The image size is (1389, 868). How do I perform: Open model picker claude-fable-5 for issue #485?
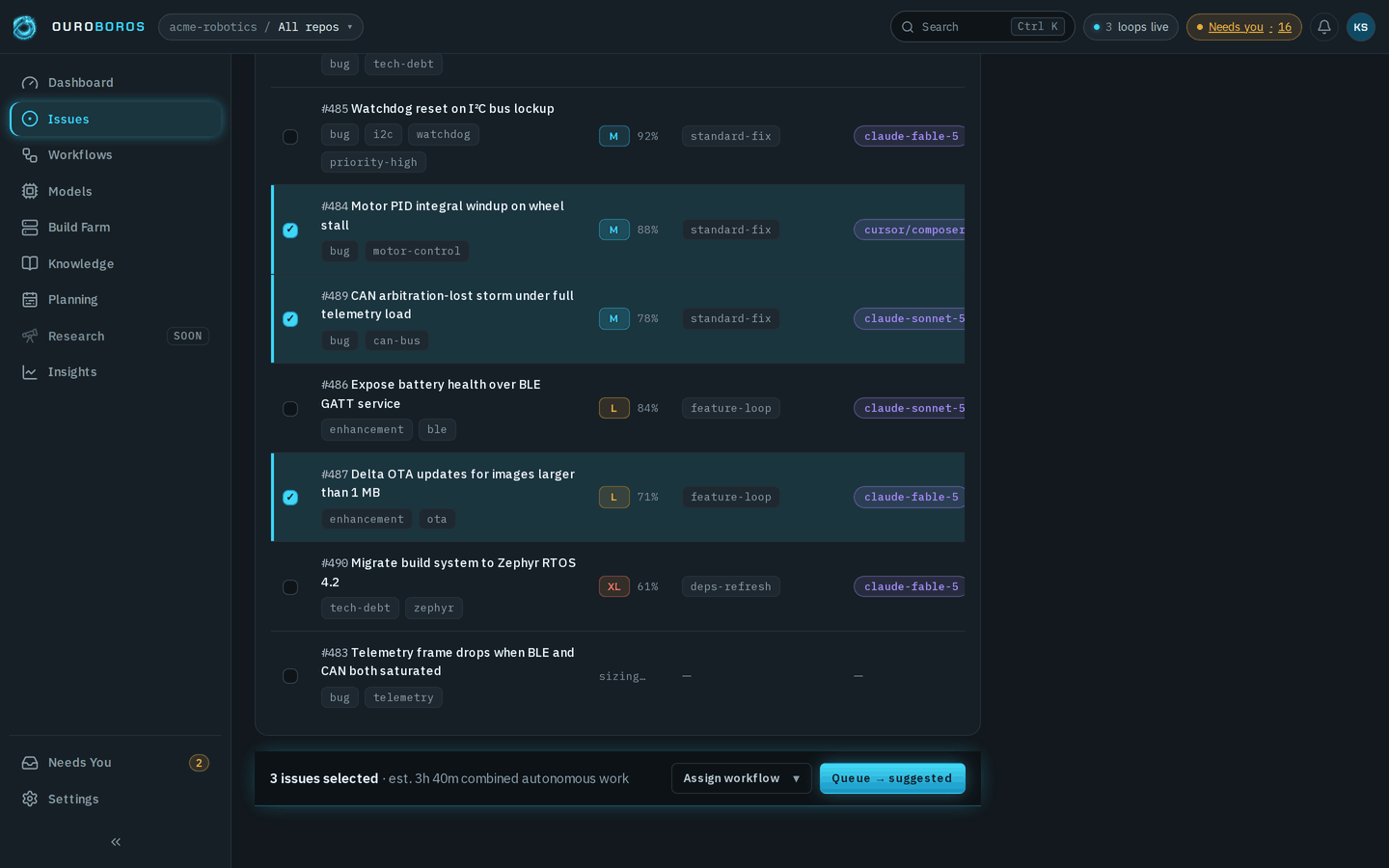tap(910, 136)
